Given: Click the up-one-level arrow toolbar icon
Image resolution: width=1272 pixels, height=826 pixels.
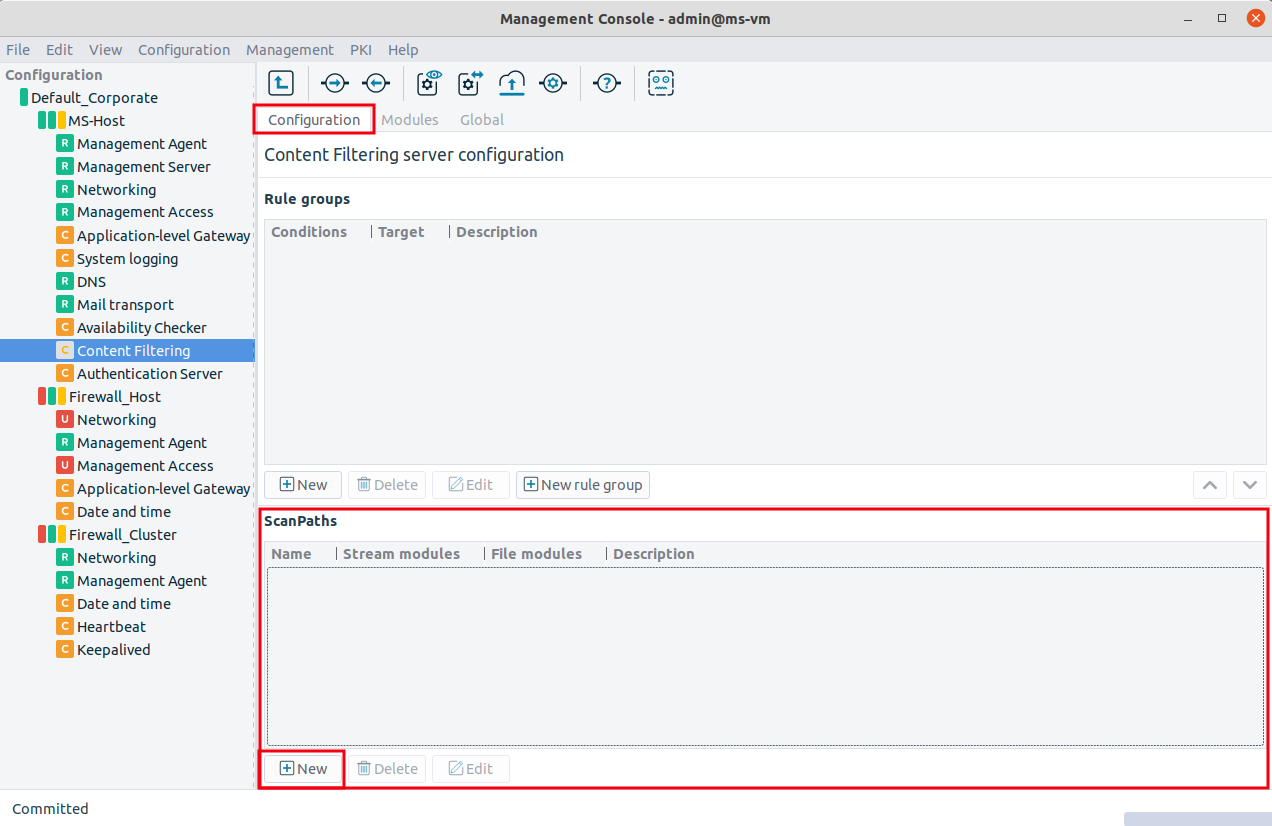Looking at the screenshot, I should (x=281, y=84).
